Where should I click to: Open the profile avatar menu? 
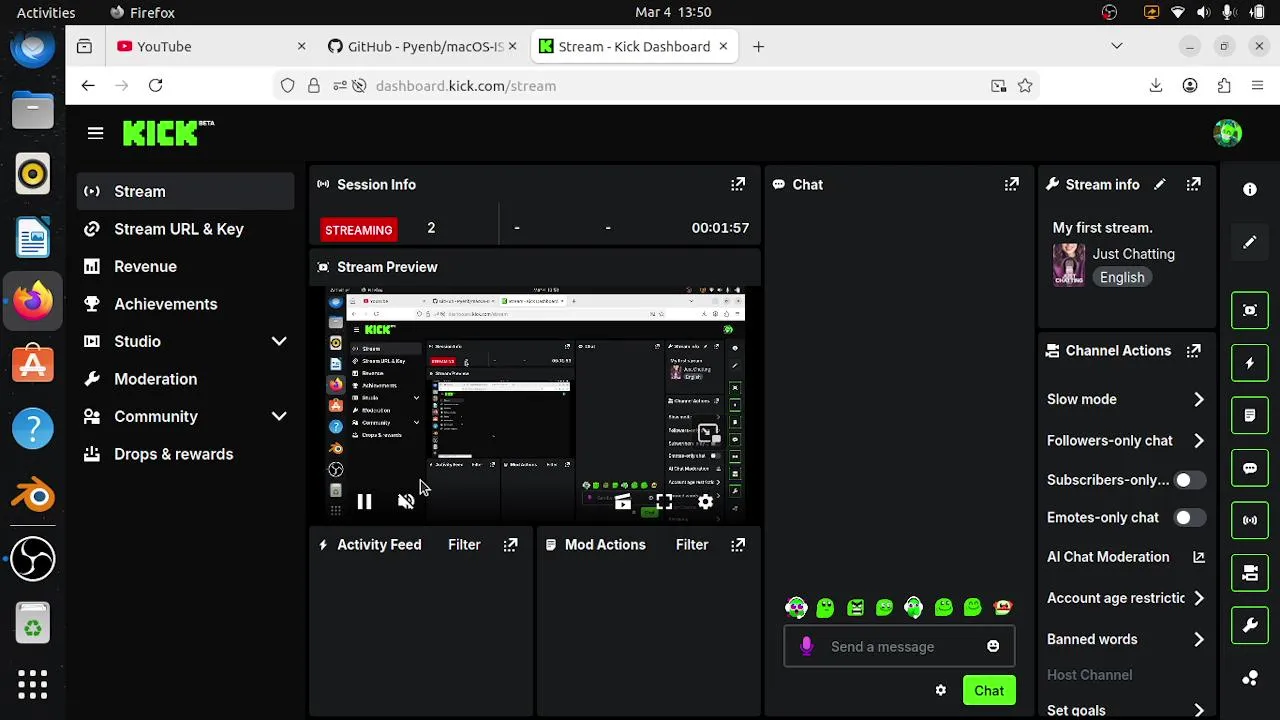coord(1227,133)
